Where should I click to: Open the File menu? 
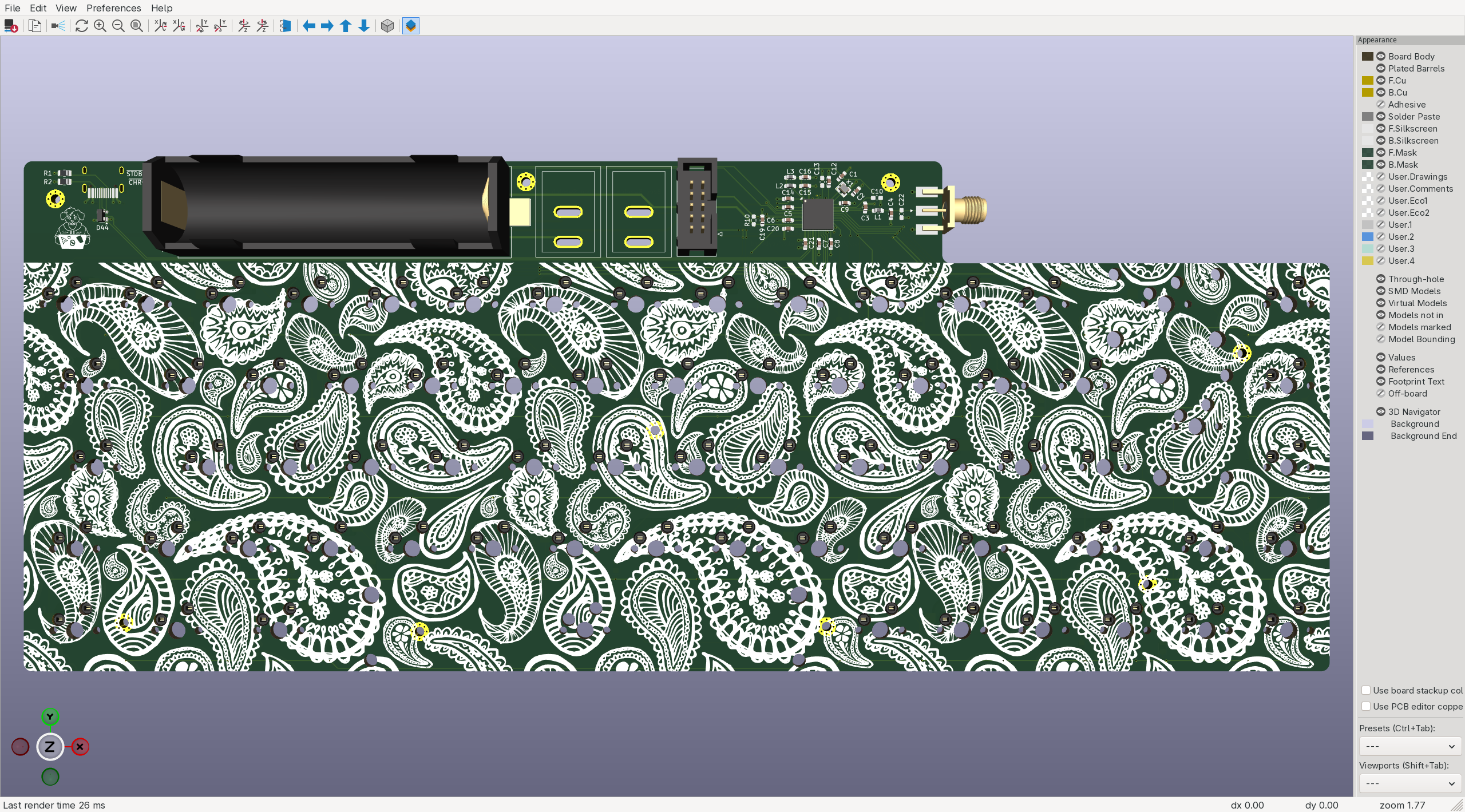point(13,8)
